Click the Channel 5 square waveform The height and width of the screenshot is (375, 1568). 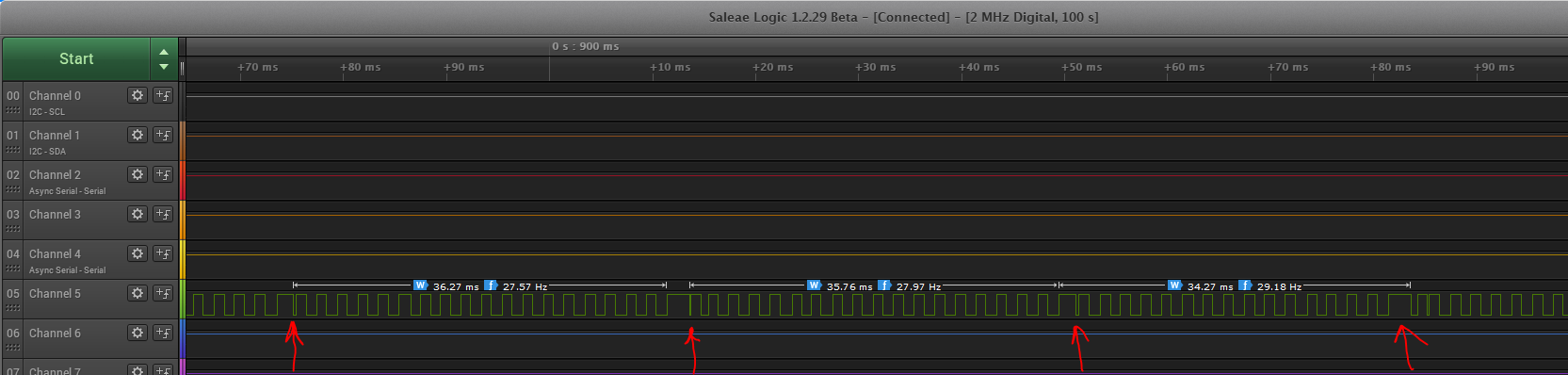click(876, 305)
